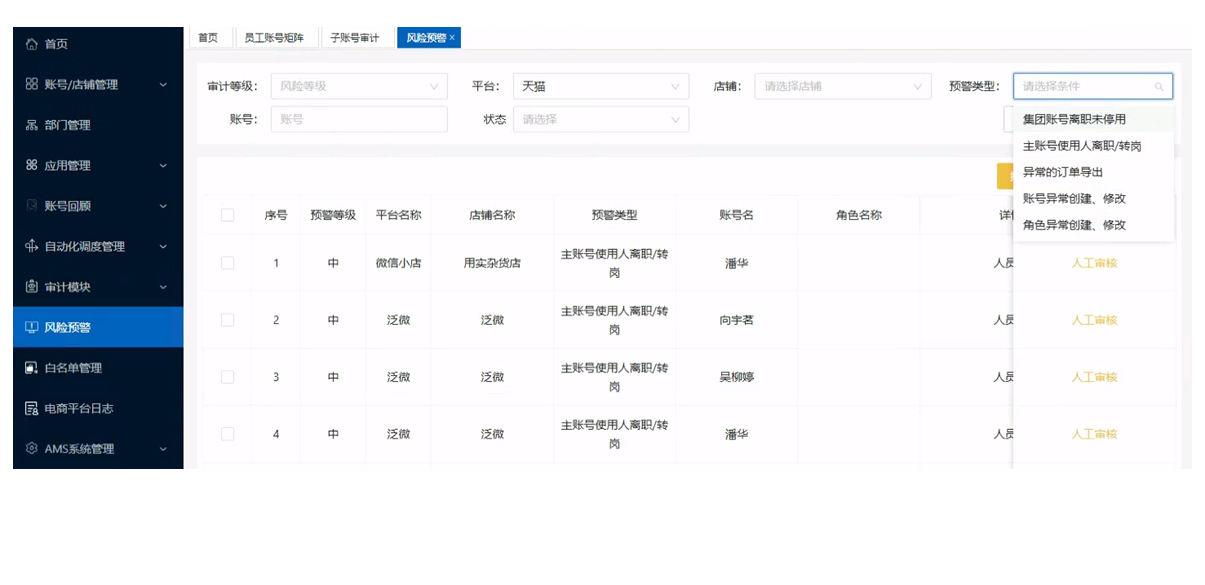
Task: Open the 审计等级 risk level dropdown
Action: tap(358, 86)
